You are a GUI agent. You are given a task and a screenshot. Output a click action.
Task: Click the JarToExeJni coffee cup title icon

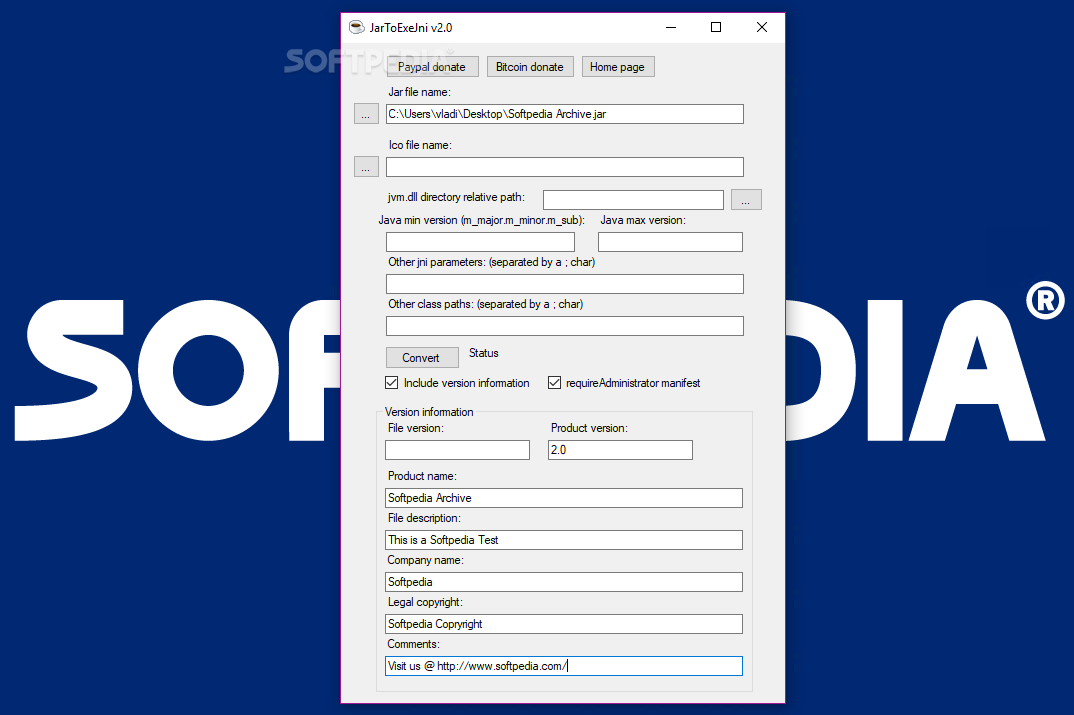pyautogui.click(x=356, y=27)
